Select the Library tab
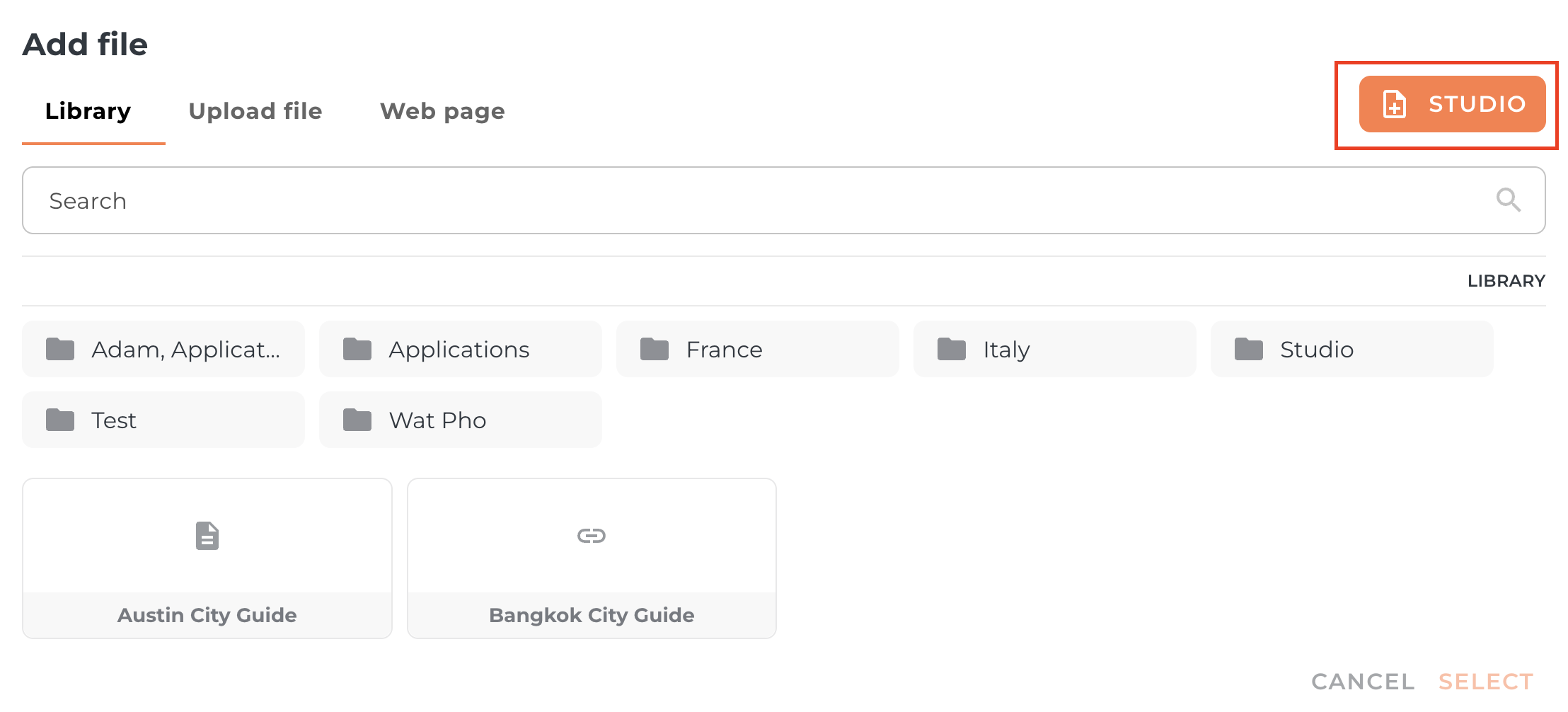This screenshot has width=1568, height=712. click(88, 112)
